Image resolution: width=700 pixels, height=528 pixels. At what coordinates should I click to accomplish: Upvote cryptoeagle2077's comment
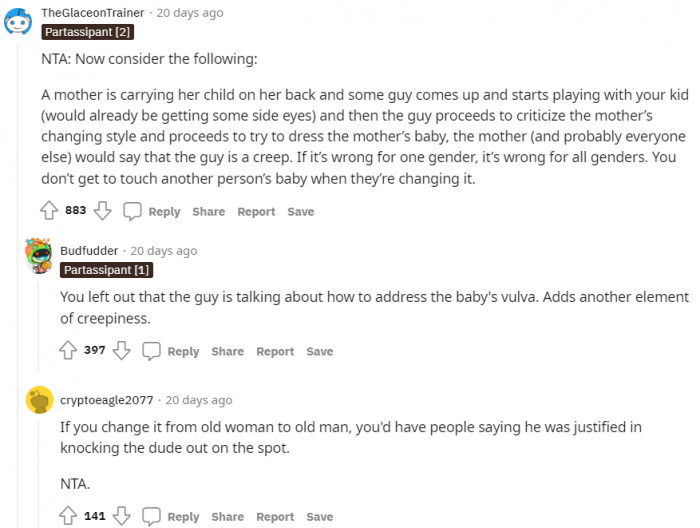click(x=69, y=516)
